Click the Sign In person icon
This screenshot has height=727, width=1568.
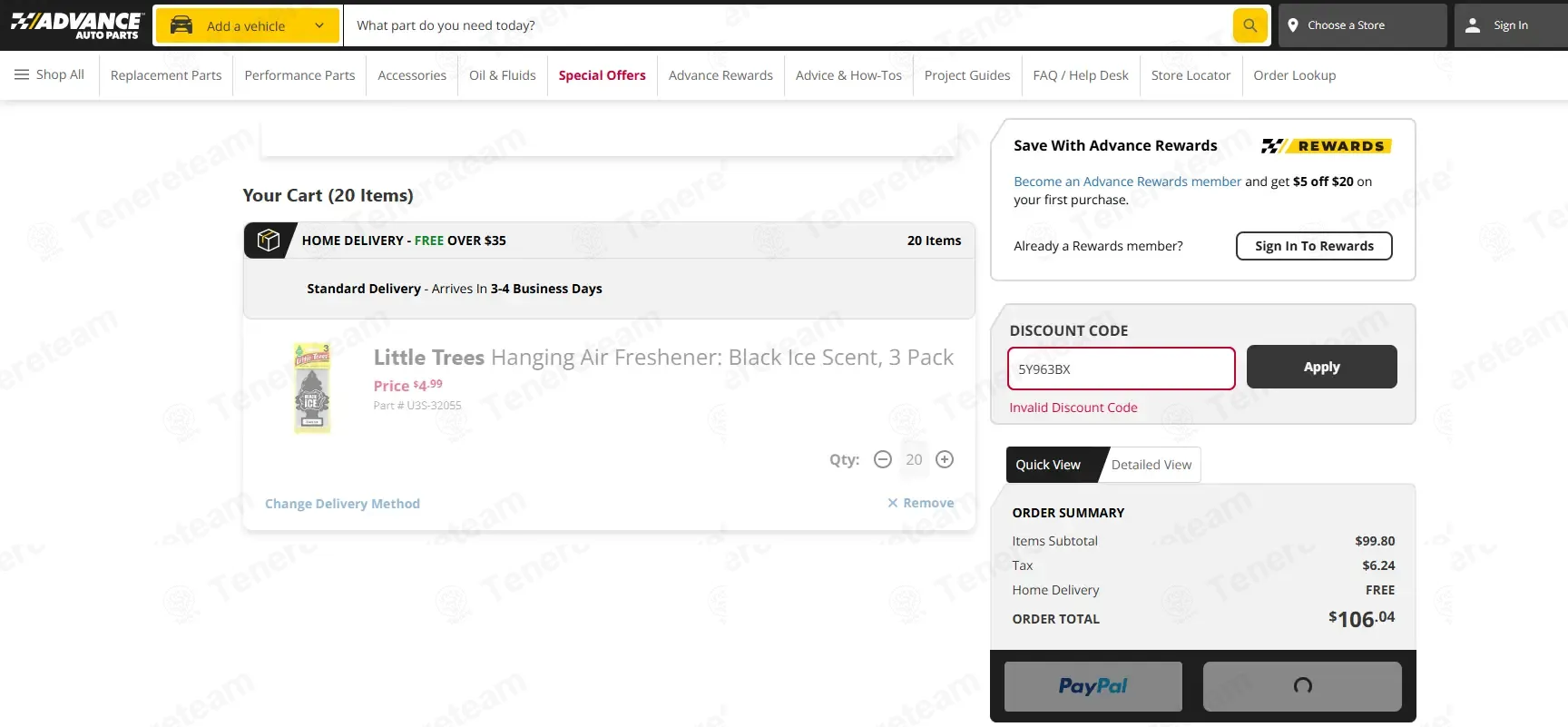tap(1473, 25)
